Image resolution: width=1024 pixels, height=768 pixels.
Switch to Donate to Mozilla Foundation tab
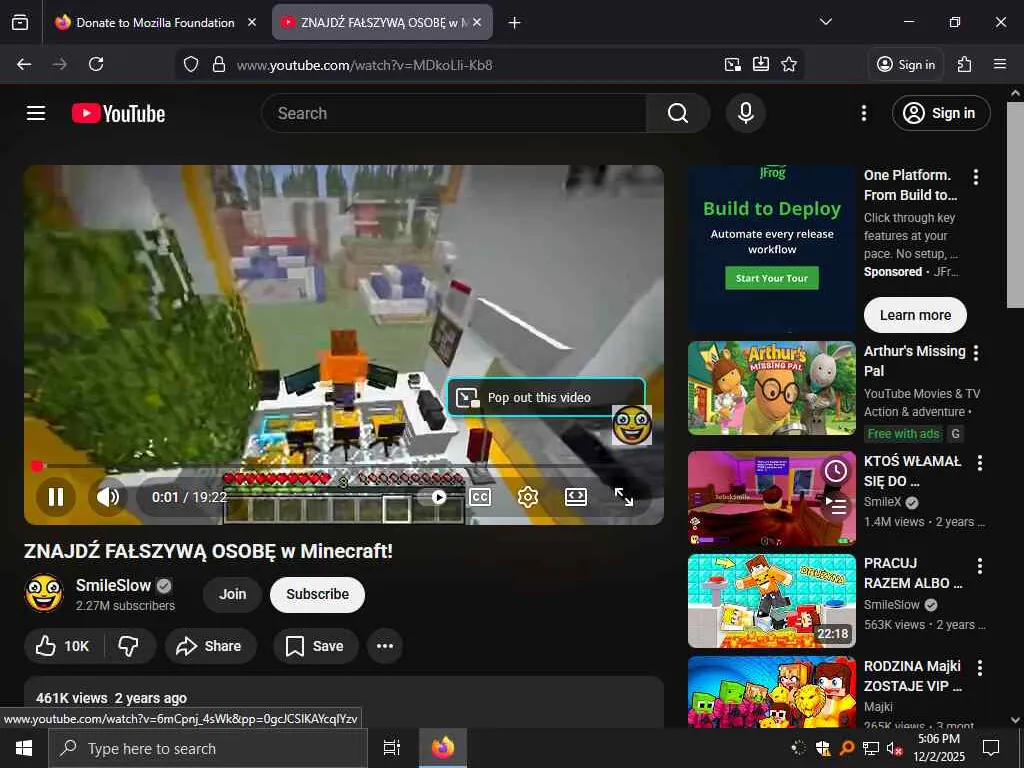click(155, 22)
